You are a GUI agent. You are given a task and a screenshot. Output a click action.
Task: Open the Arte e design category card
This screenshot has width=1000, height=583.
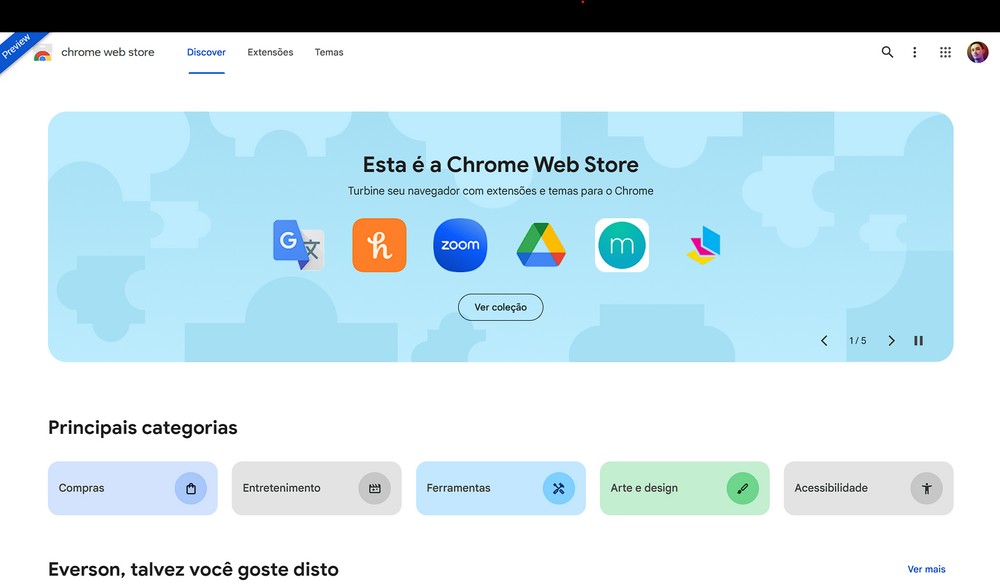coord(684,489)
